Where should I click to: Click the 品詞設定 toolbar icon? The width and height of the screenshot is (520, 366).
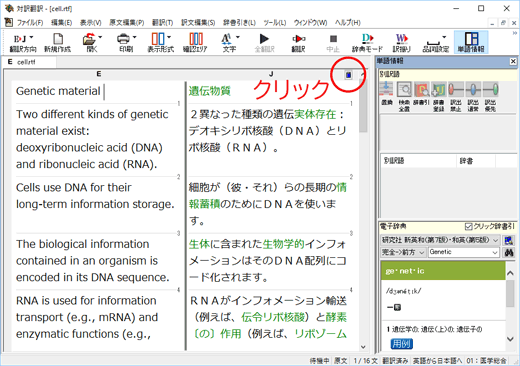coord(433,42)
